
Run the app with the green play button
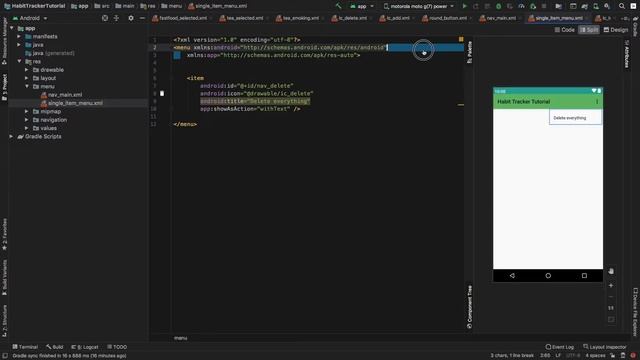tap(464, 6)
